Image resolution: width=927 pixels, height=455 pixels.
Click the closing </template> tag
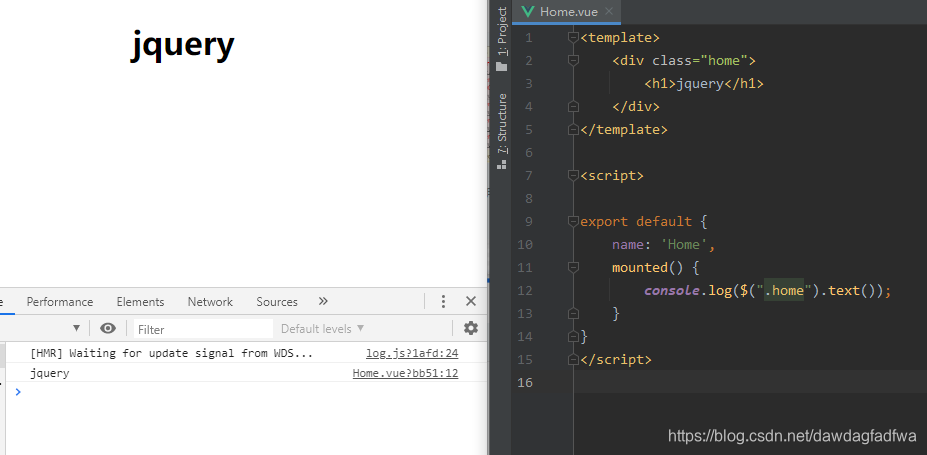pyautogui.click(x=624, y=129)
